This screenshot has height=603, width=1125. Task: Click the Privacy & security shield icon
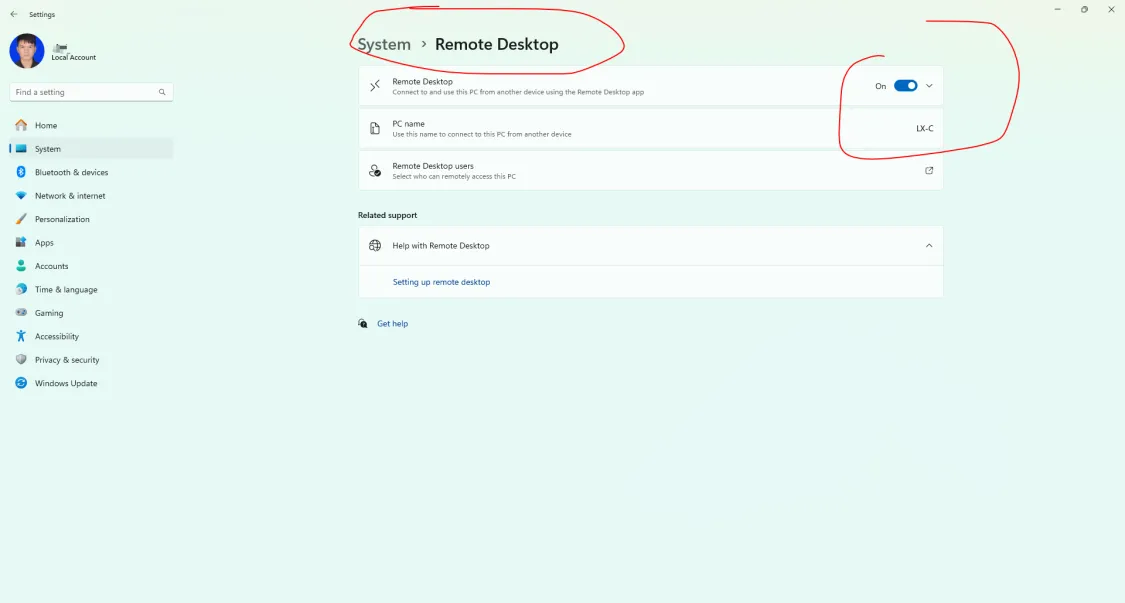point(21,360)
